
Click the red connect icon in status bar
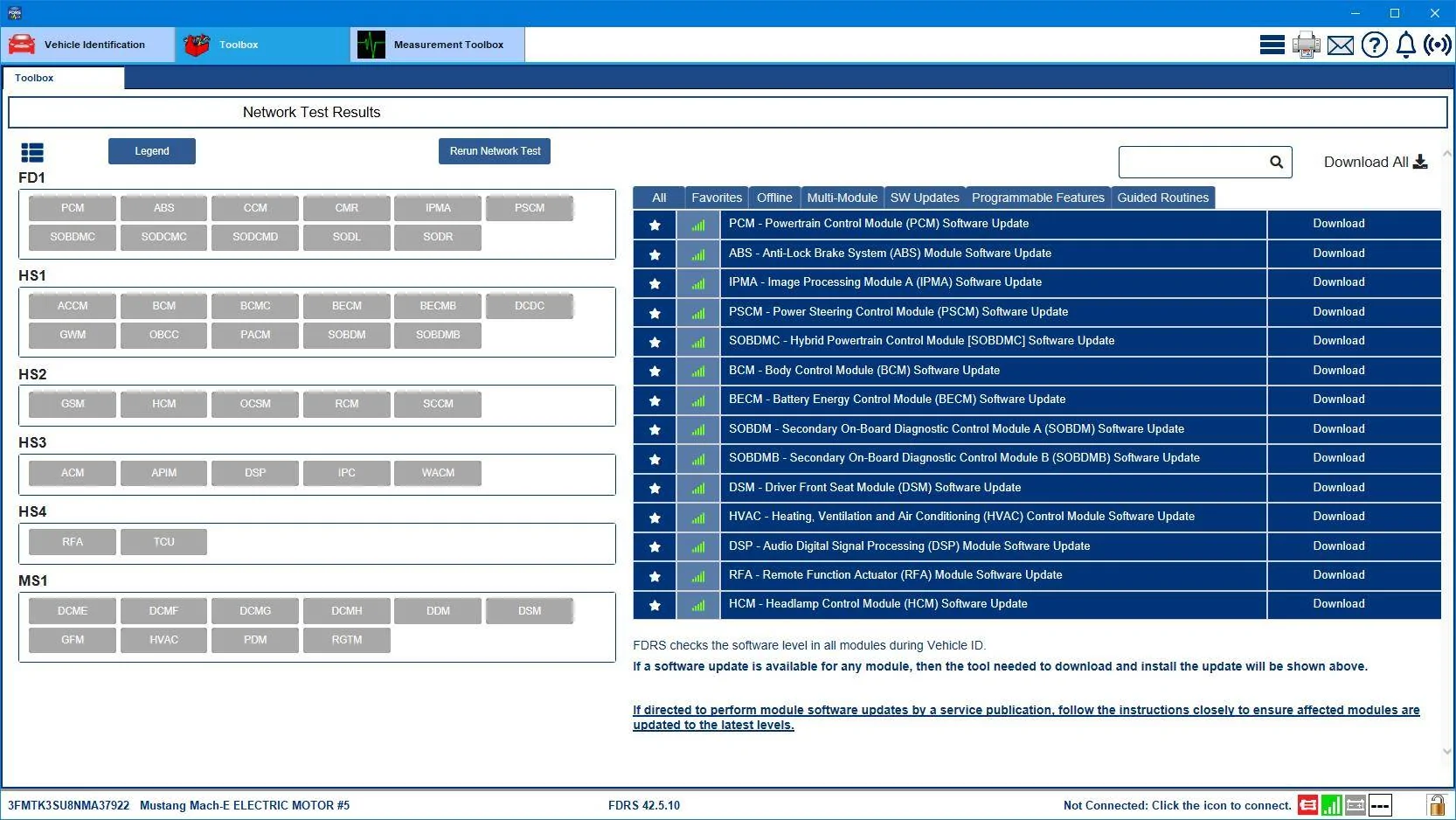point(1307,805)
